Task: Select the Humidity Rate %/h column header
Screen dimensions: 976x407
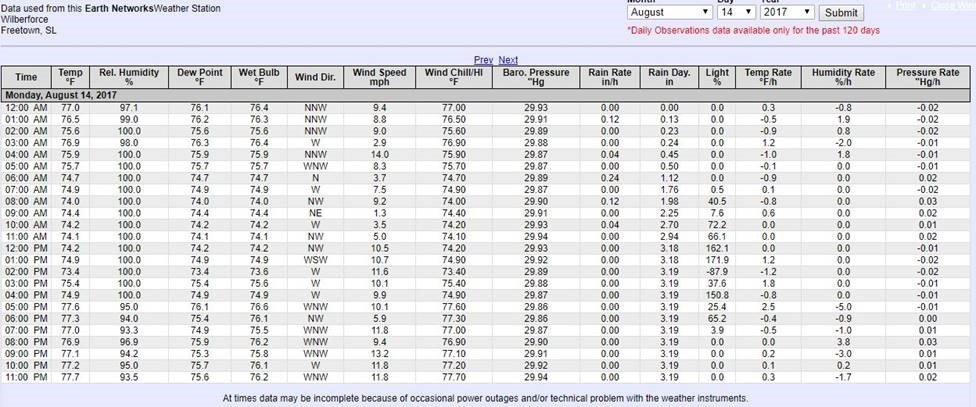Action: click(843, 77)
